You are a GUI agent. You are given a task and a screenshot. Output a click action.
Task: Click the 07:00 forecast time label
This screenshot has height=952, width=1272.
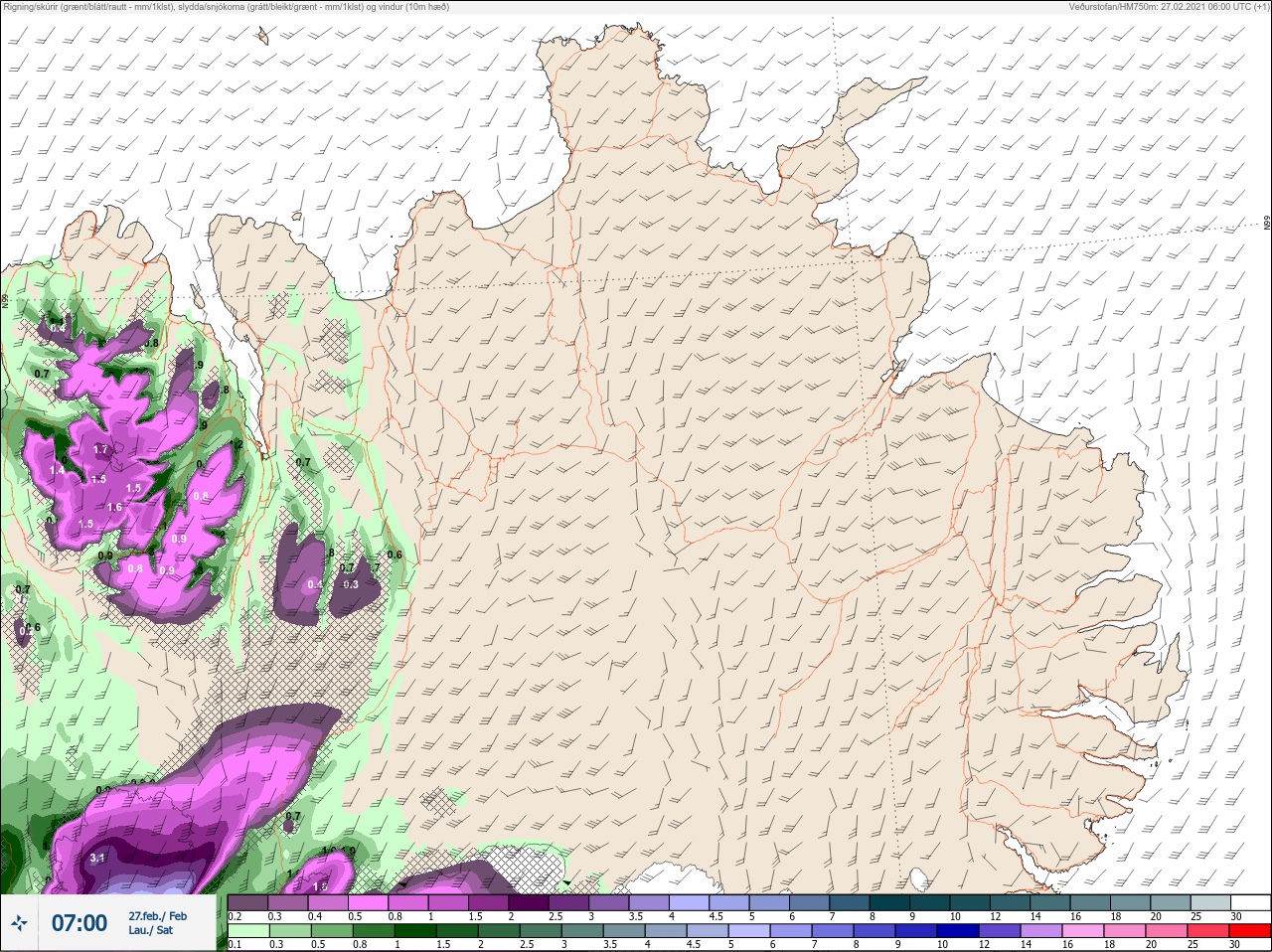coord(79,923)
